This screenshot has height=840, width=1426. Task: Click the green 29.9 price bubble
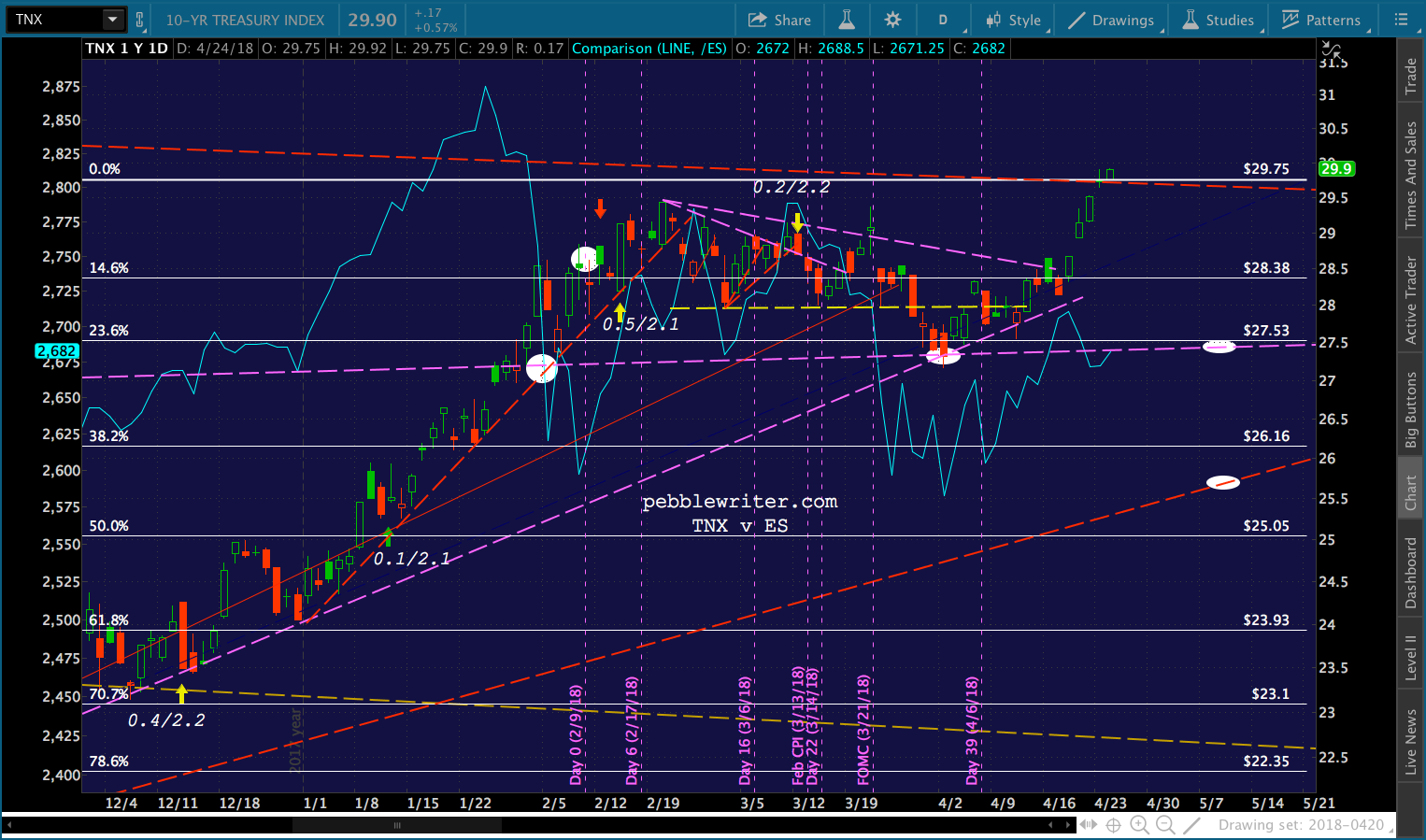point(1336,169)
